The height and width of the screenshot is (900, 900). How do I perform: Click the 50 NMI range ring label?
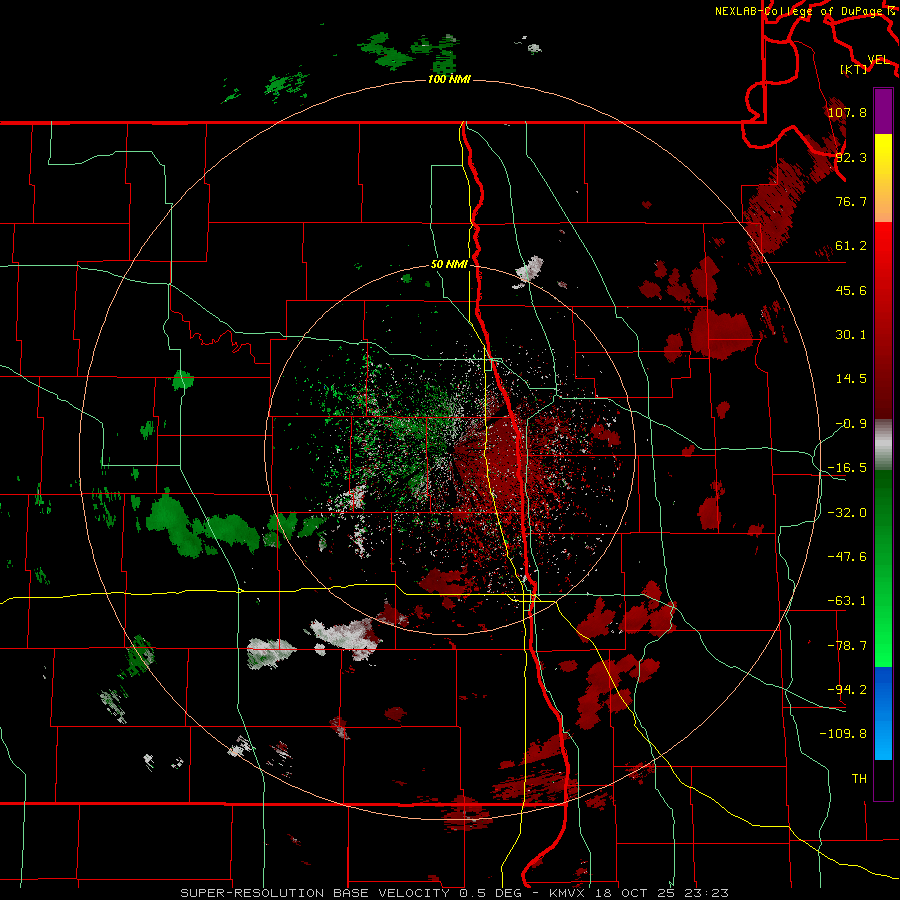click(x=449, y=265)
